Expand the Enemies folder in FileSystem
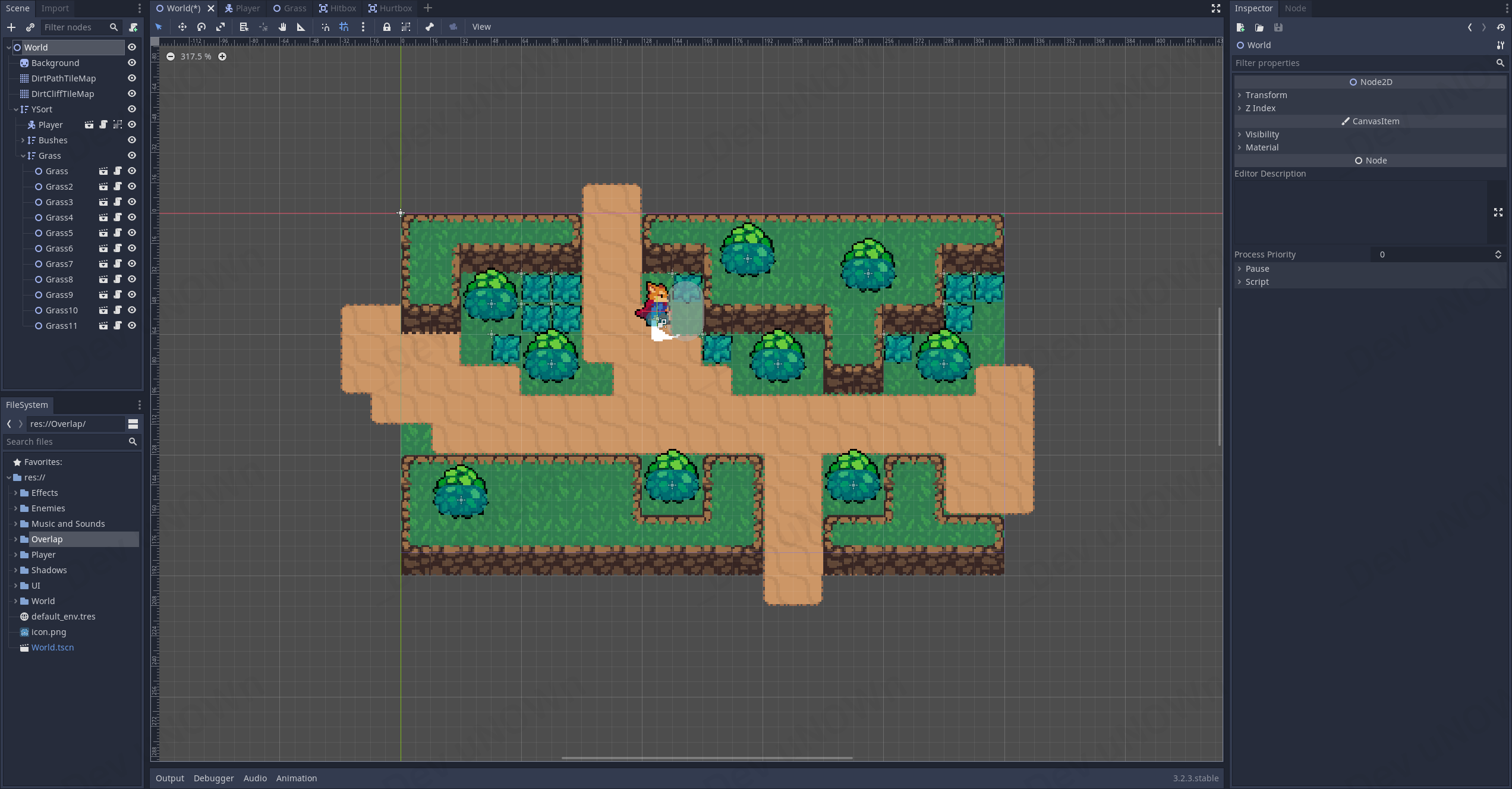This screenshot has width=1512, height=789. point(16,508)
